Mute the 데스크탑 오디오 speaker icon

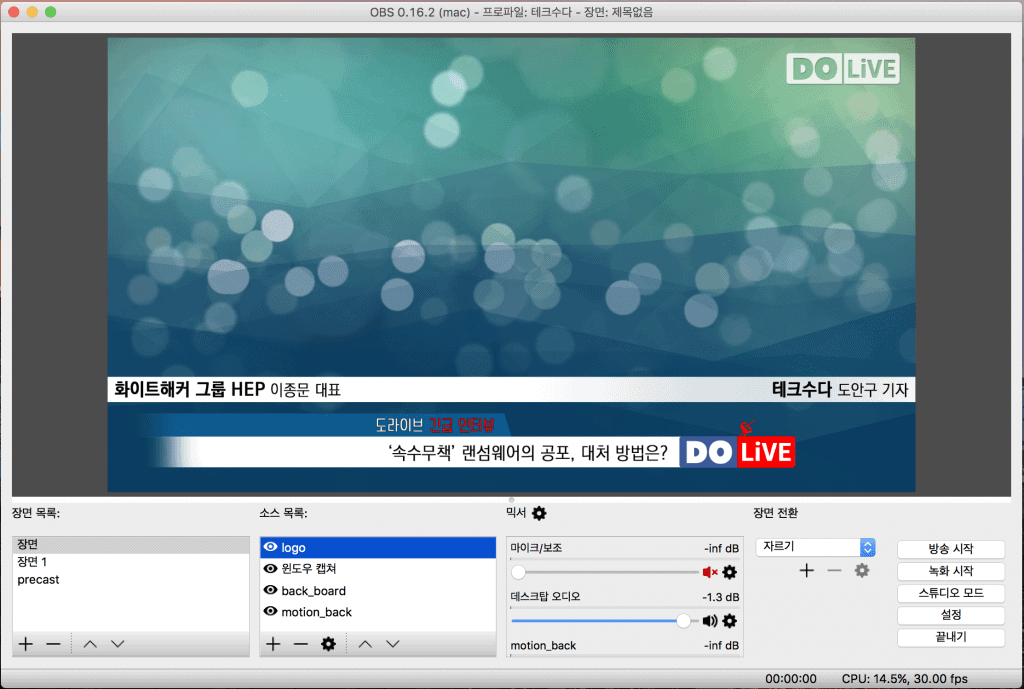point(710,621)
